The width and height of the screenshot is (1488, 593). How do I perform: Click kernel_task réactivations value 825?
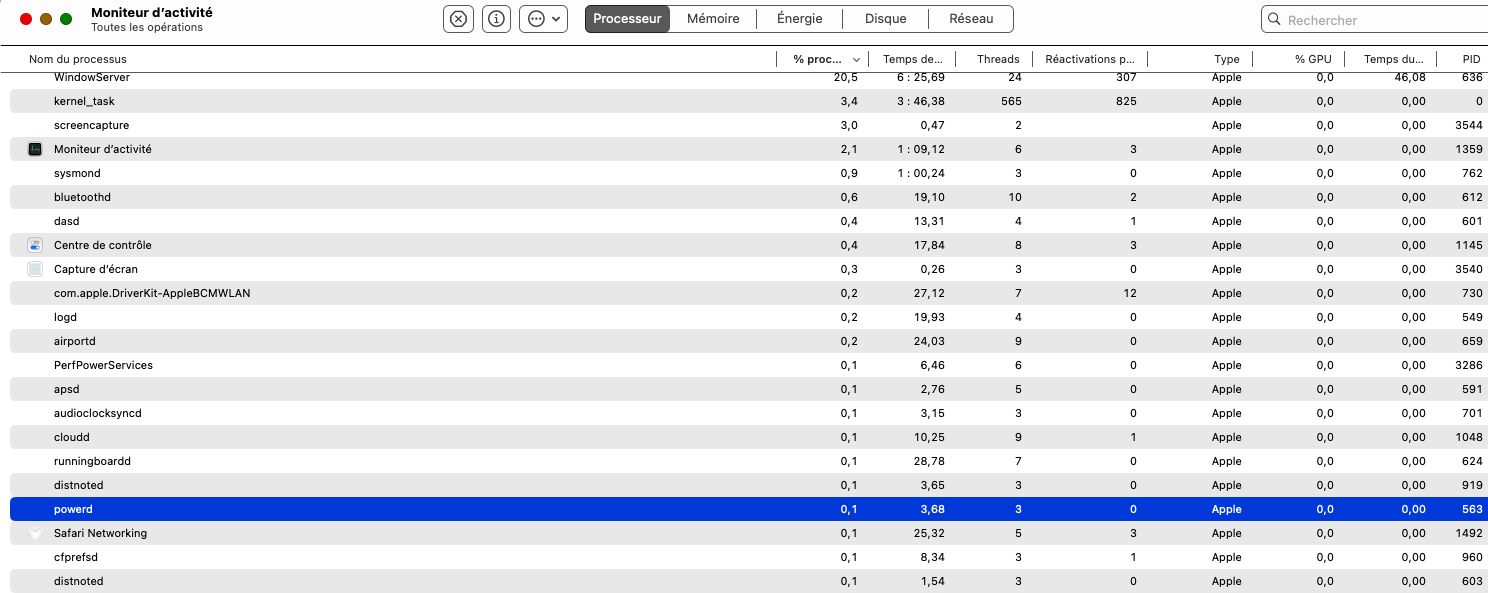(1126, 101)
